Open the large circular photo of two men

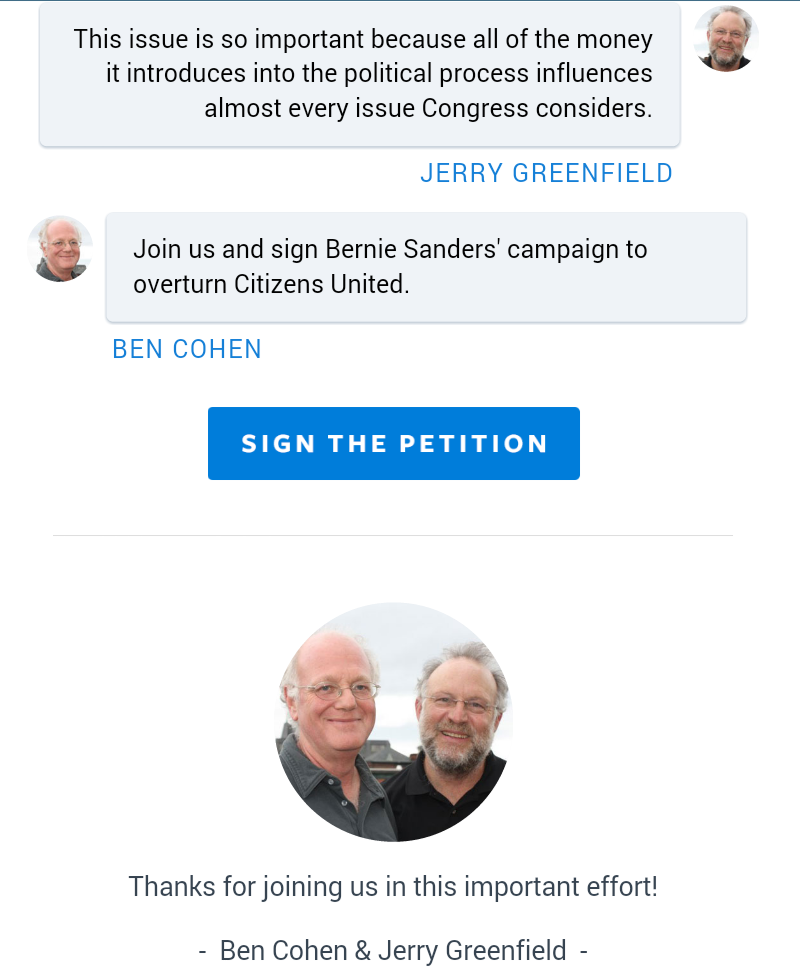394,721
